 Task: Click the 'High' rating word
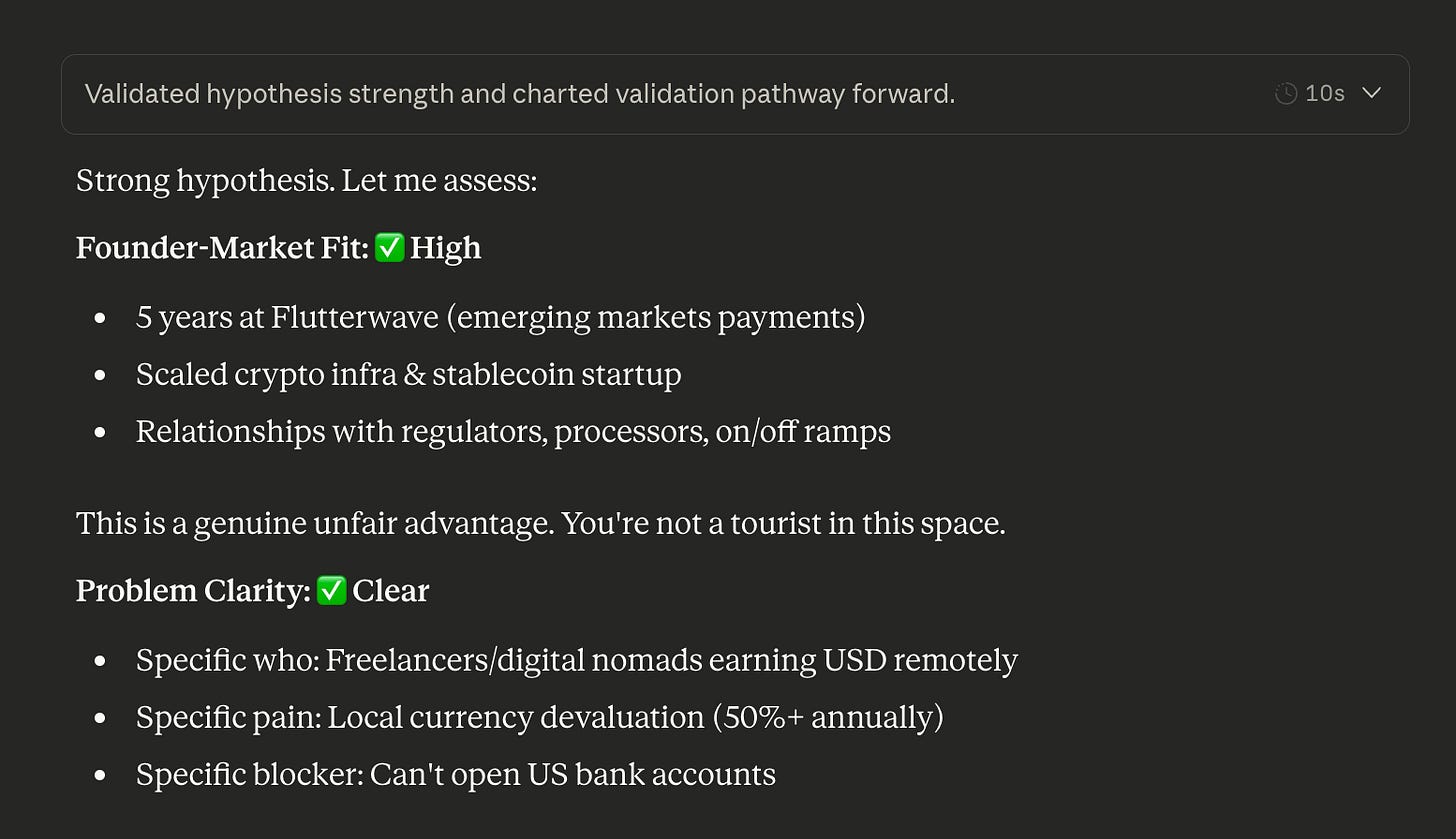pos(446,248)
